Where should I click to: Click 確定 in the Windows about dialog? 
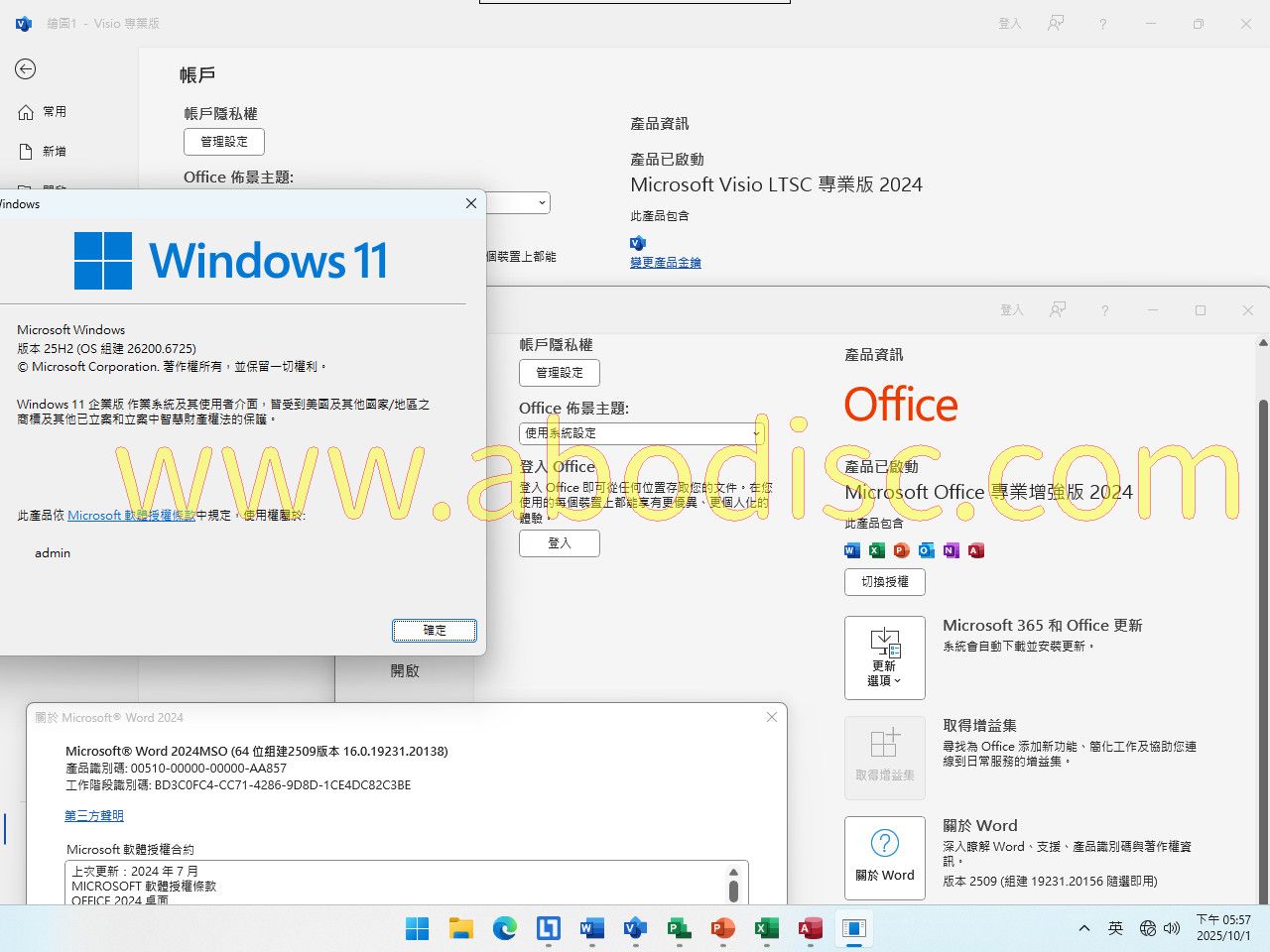(x=435, y=631)
